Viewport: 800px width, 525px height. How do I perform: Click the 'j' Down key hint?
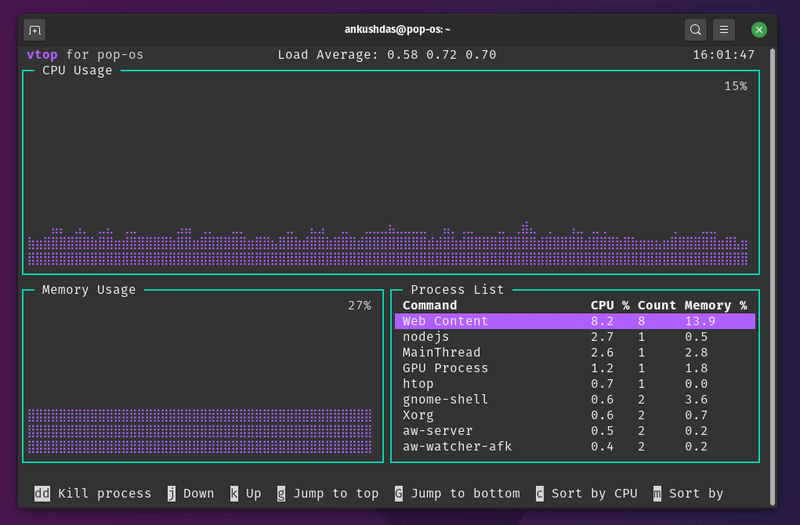pos(191,493)
